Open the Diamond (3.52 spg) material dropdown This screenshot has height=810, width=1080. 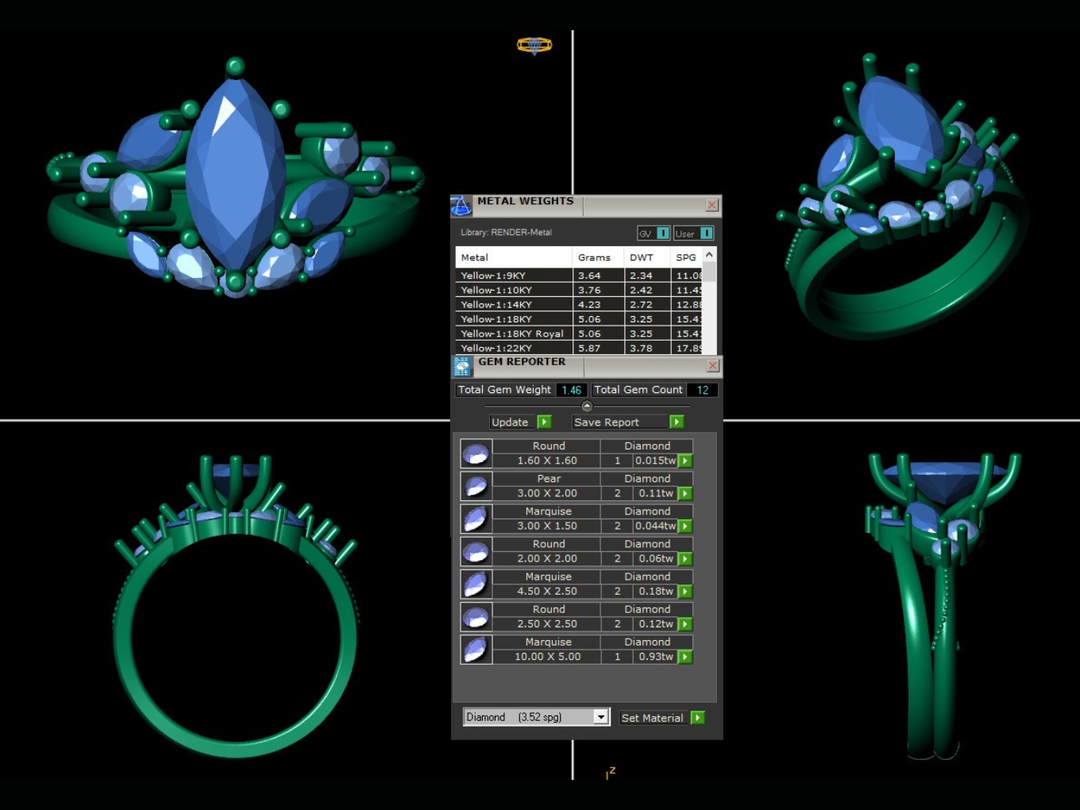(601, 717)
